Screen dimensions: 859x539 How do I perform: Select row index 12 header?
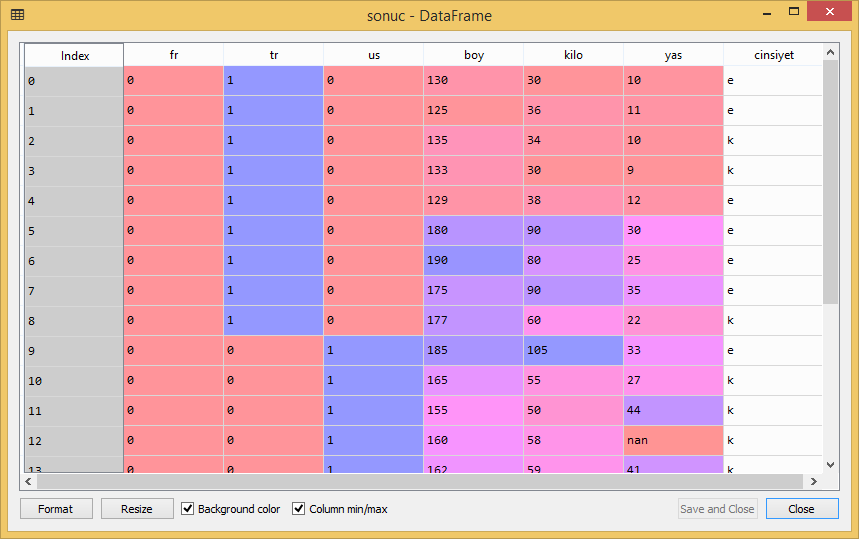pos(74,441)
